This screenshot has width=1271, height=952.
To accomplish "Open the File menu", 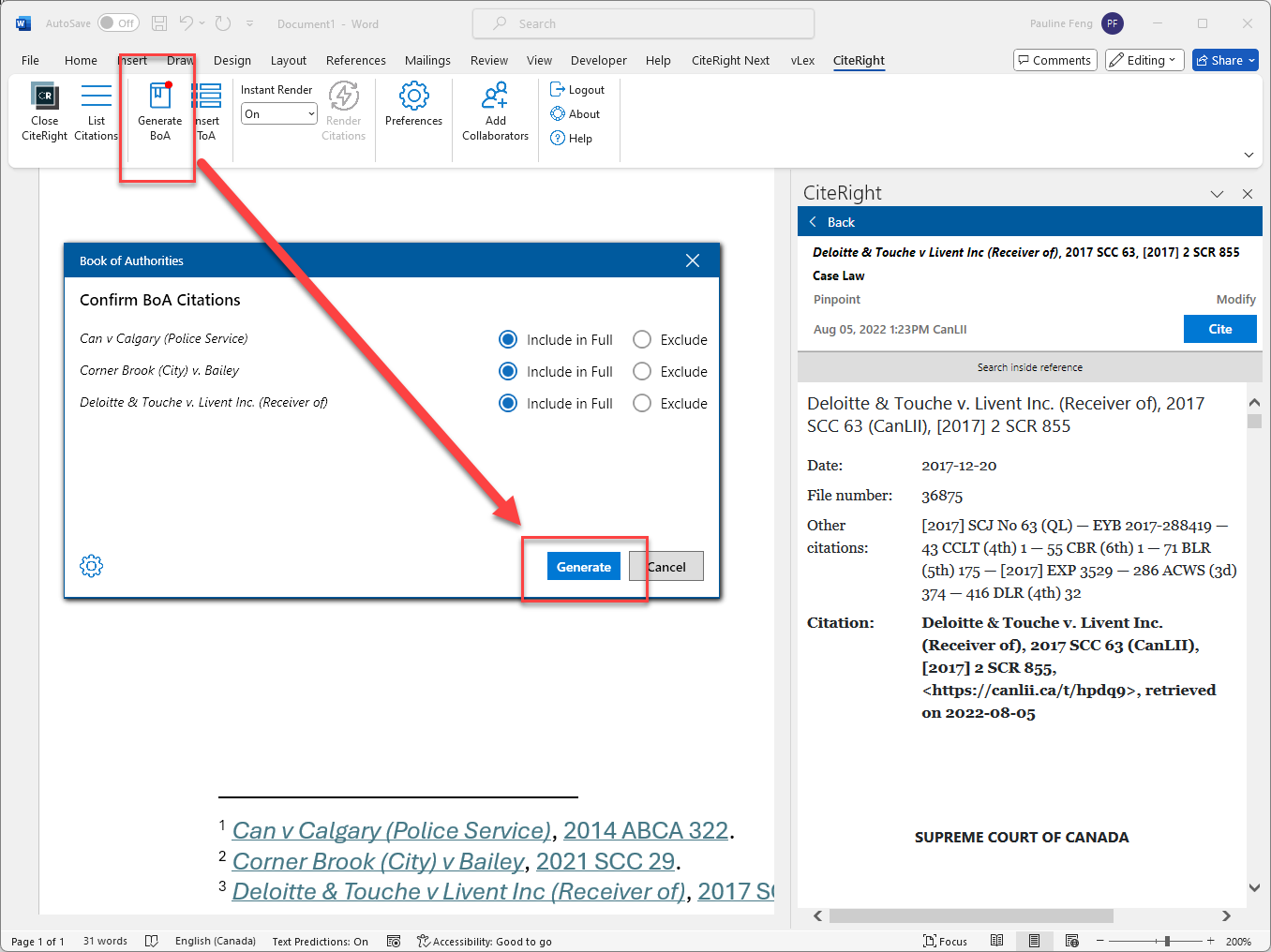I will 30,60.
